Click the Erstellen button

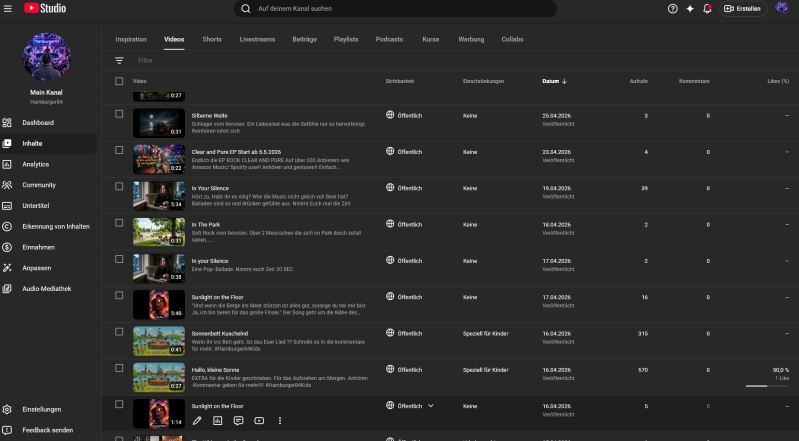(x=743, y=9)
